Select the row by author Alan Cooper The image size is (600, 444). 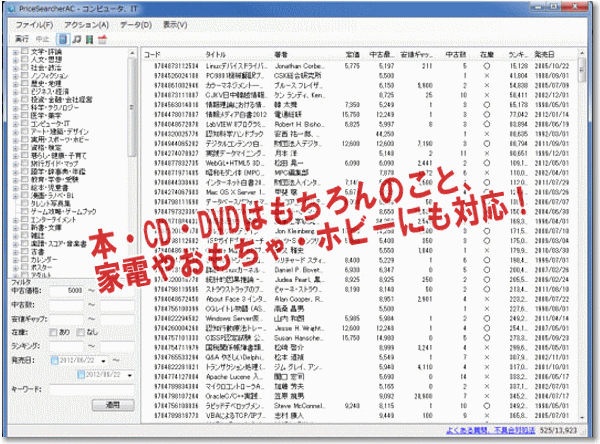(x=361, y=299)
